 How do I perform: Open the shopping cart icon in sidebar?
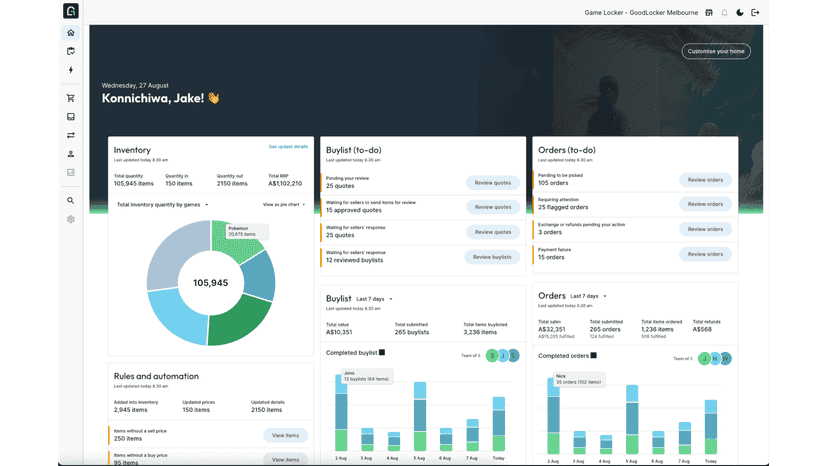(71, 98)
